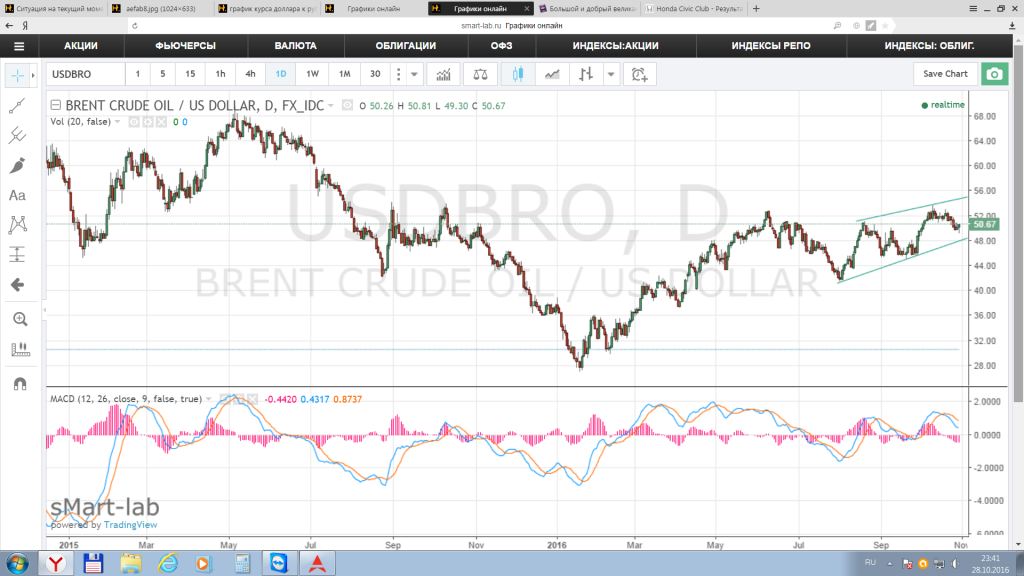Screen dimensions: 1024x576
Task: Collapse the Brent Crude Oil legend box
Action: (x=55, y=105)
